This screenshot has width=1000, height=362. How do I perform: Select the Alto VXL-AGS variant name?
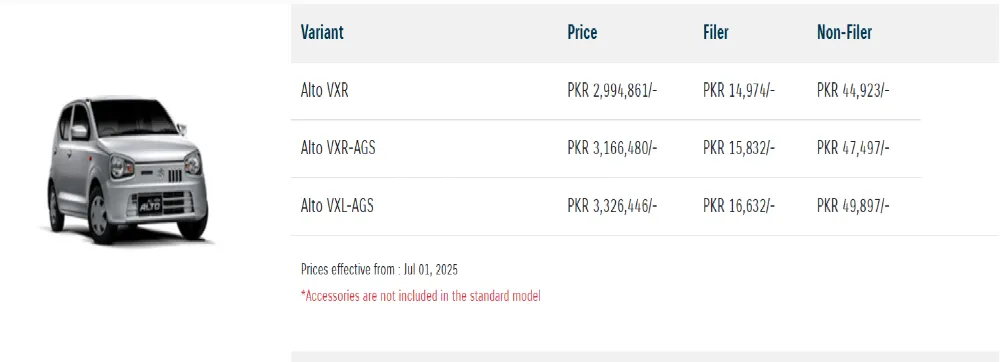337,206
